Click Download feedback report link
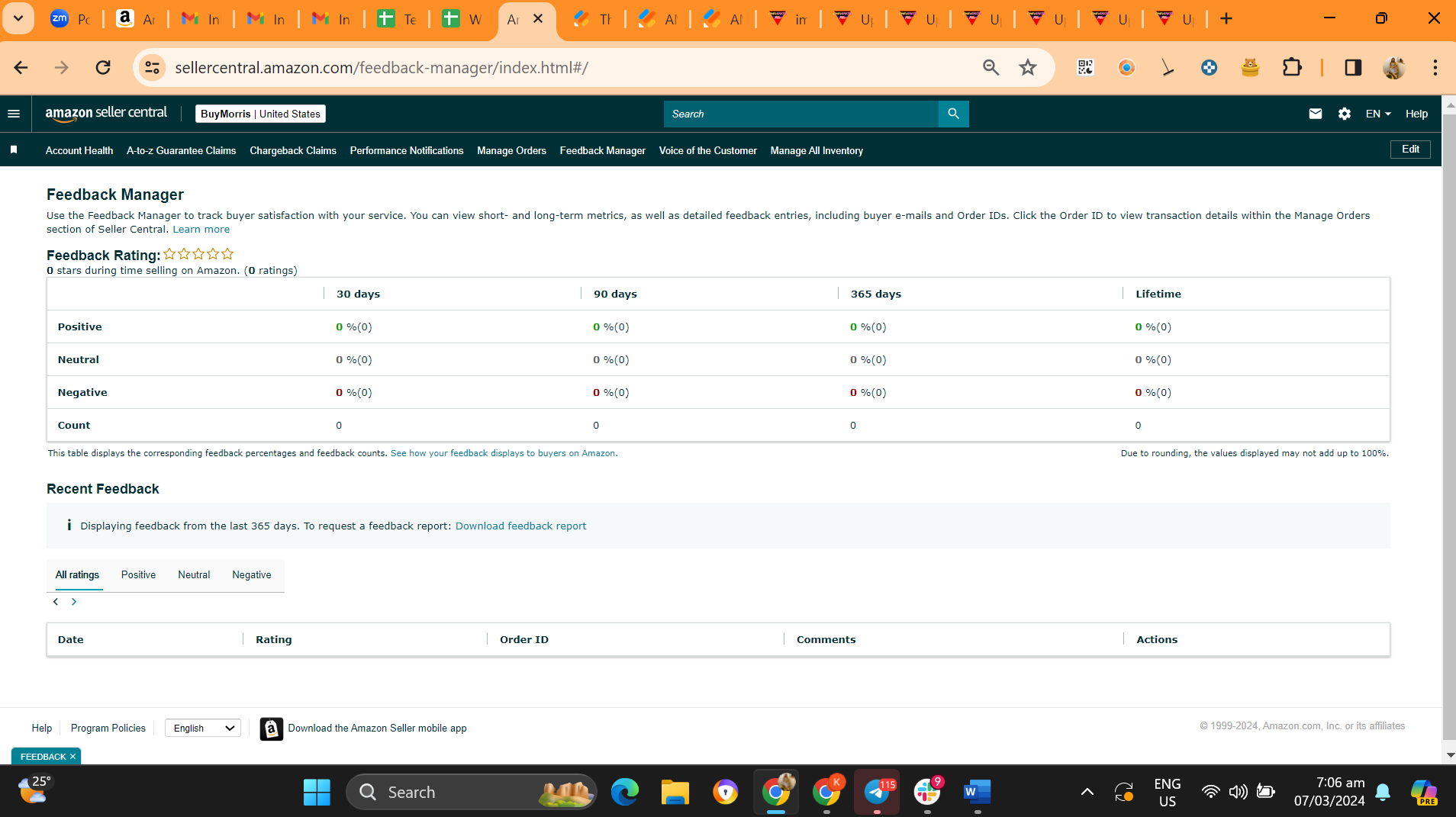This screenshot has width=1456, height=817. (520, 526)
